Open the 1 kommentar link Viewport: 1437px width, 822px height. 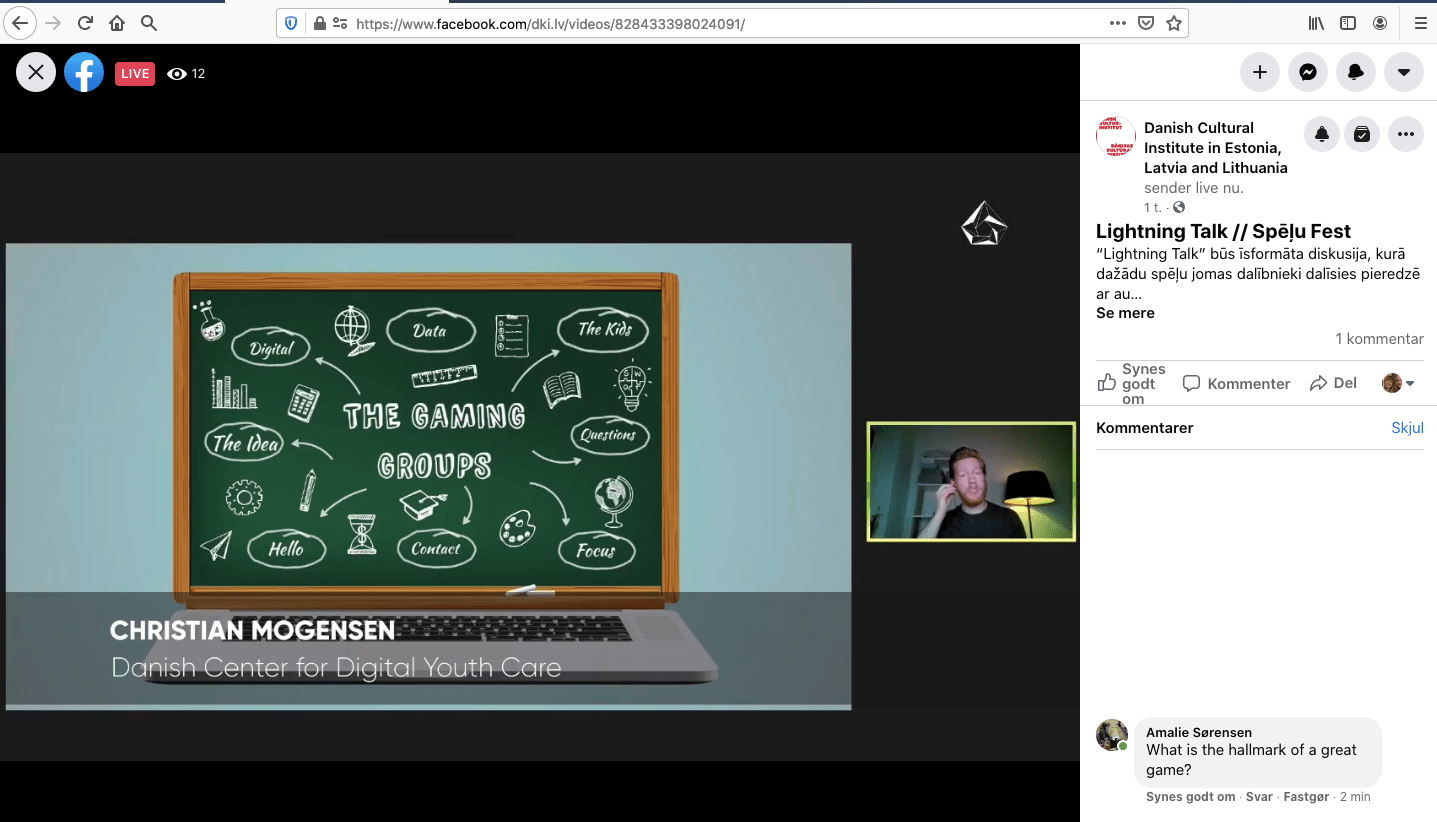[x=1379, y=339]
